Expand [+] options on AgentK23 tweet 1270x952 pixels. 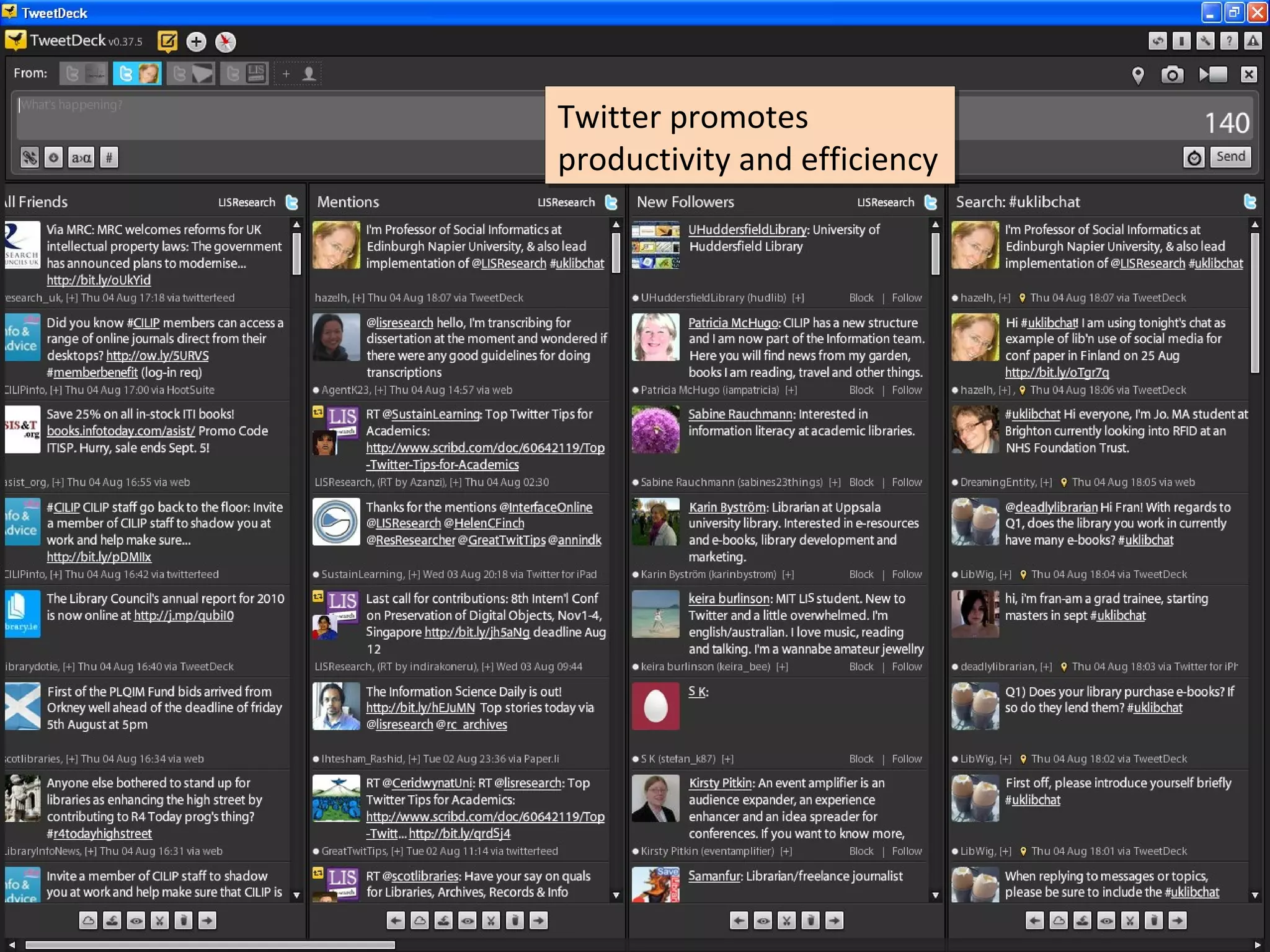[x=380, y=390]
